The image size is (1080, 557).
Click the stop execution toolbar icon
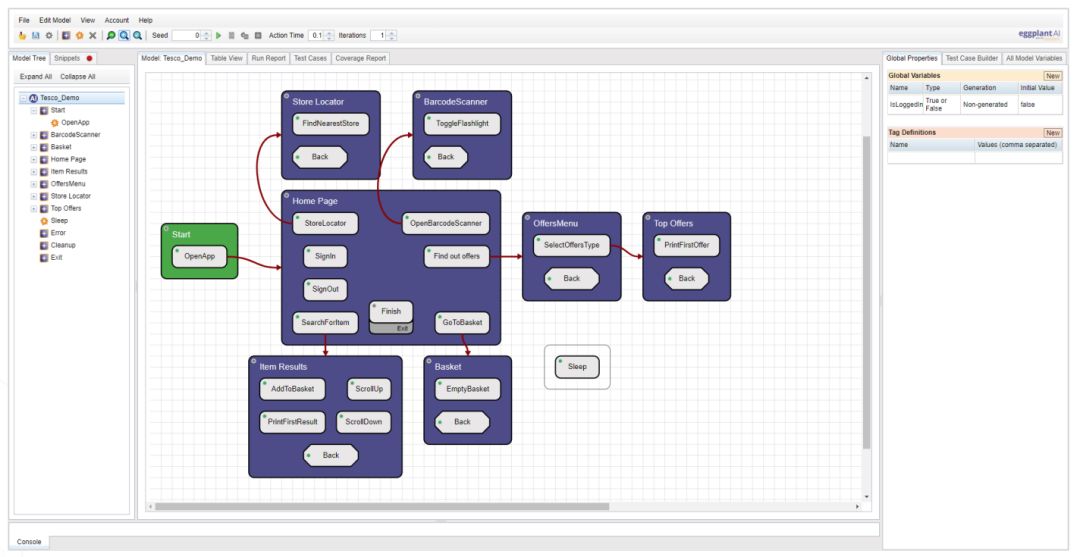[231, 35]
